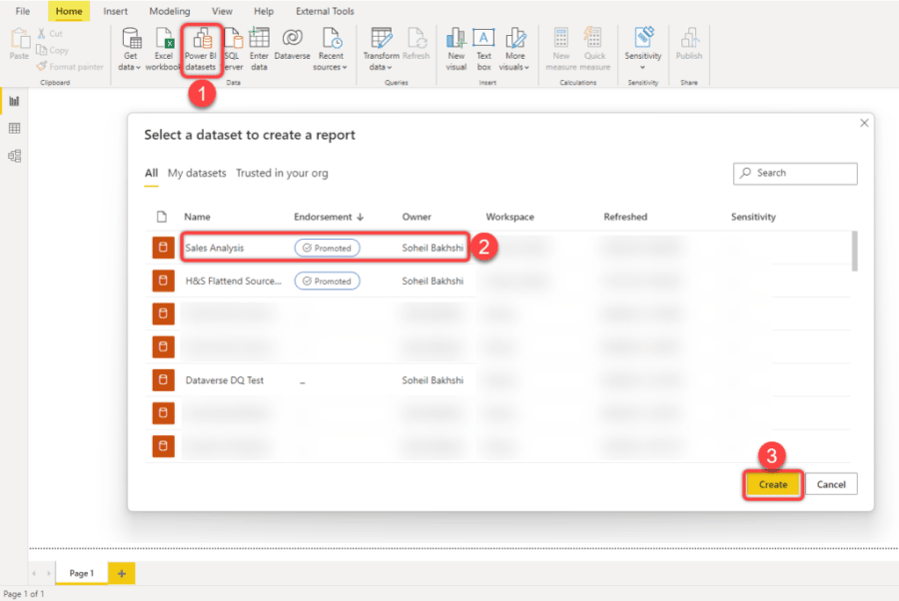This screenshot has width=899, height=601.
Task: Click the dataset list scrollbar
Action: click(854, 251)
